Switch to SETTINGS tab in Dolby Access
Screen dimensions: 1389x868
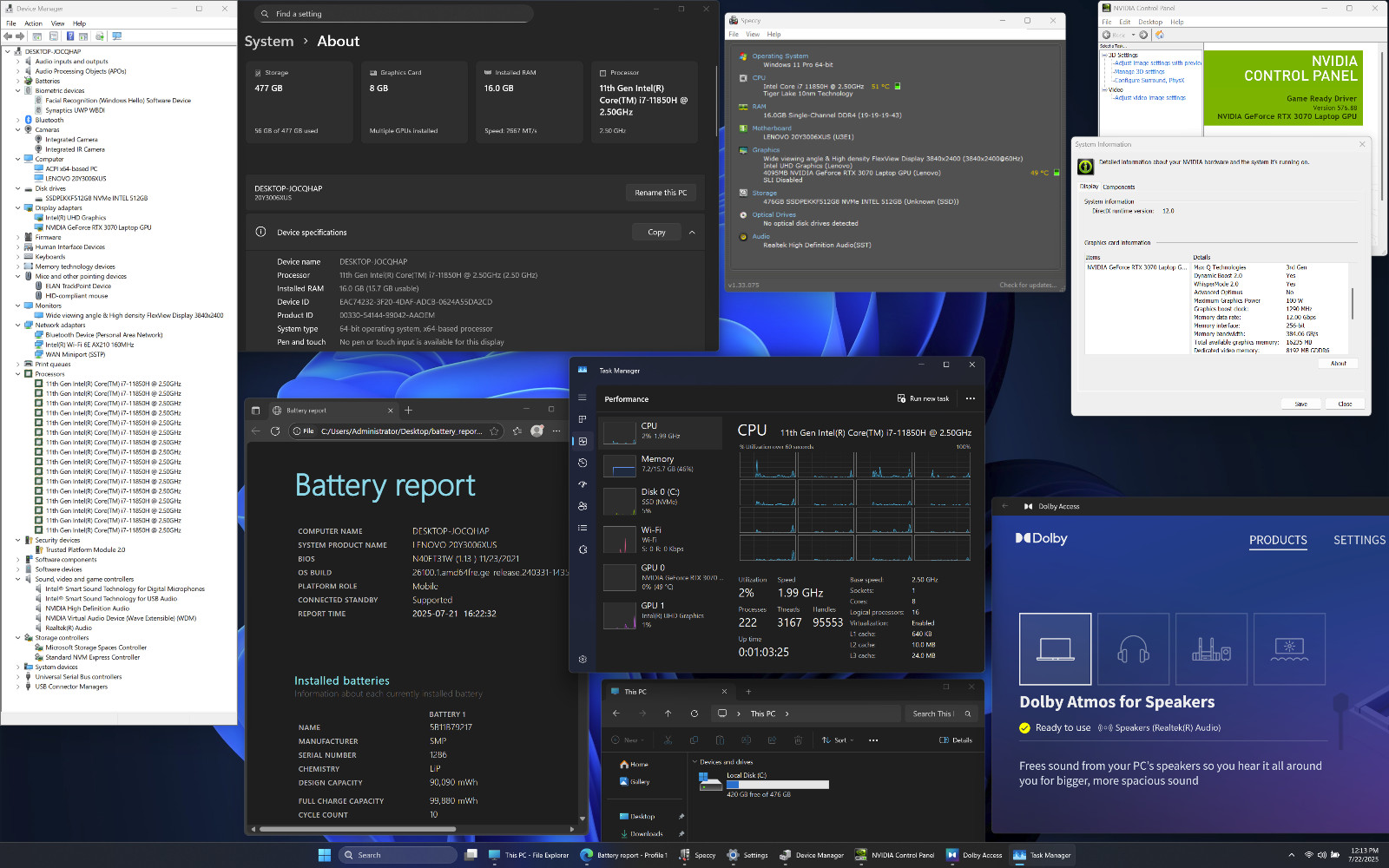(x=1359, y=540)
